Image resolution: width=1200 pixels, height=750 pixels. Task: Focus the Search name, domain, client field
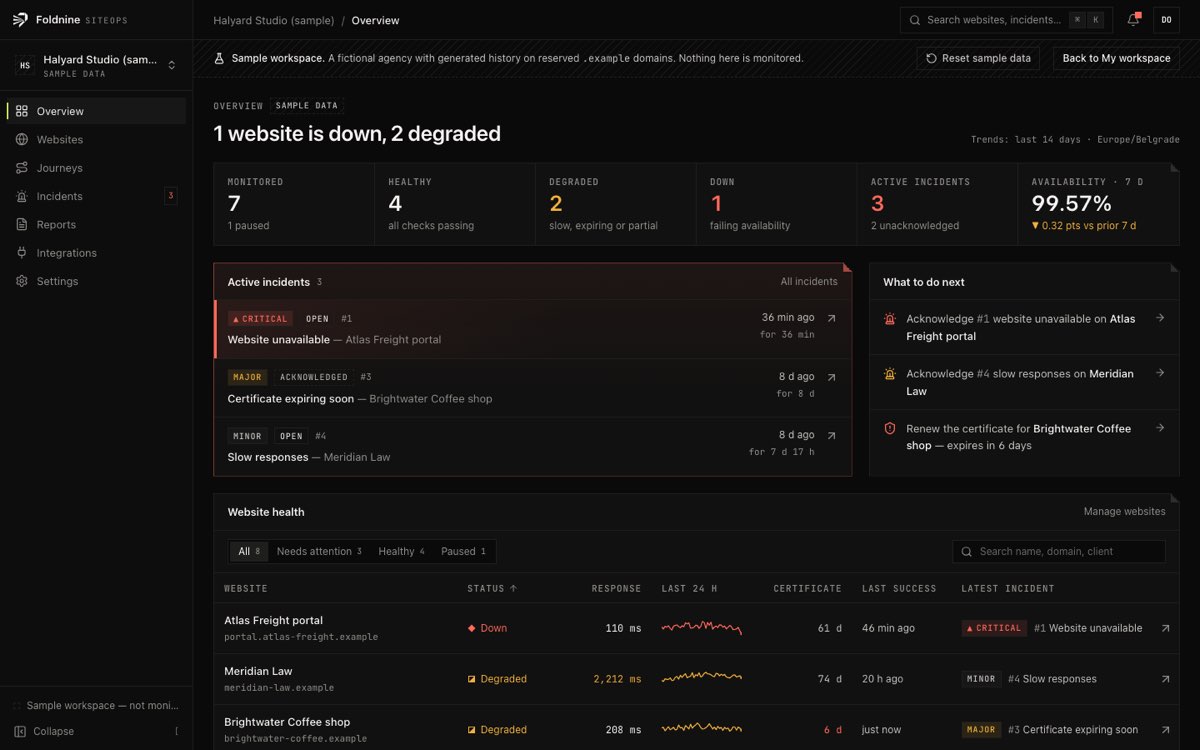point(1059,552)
